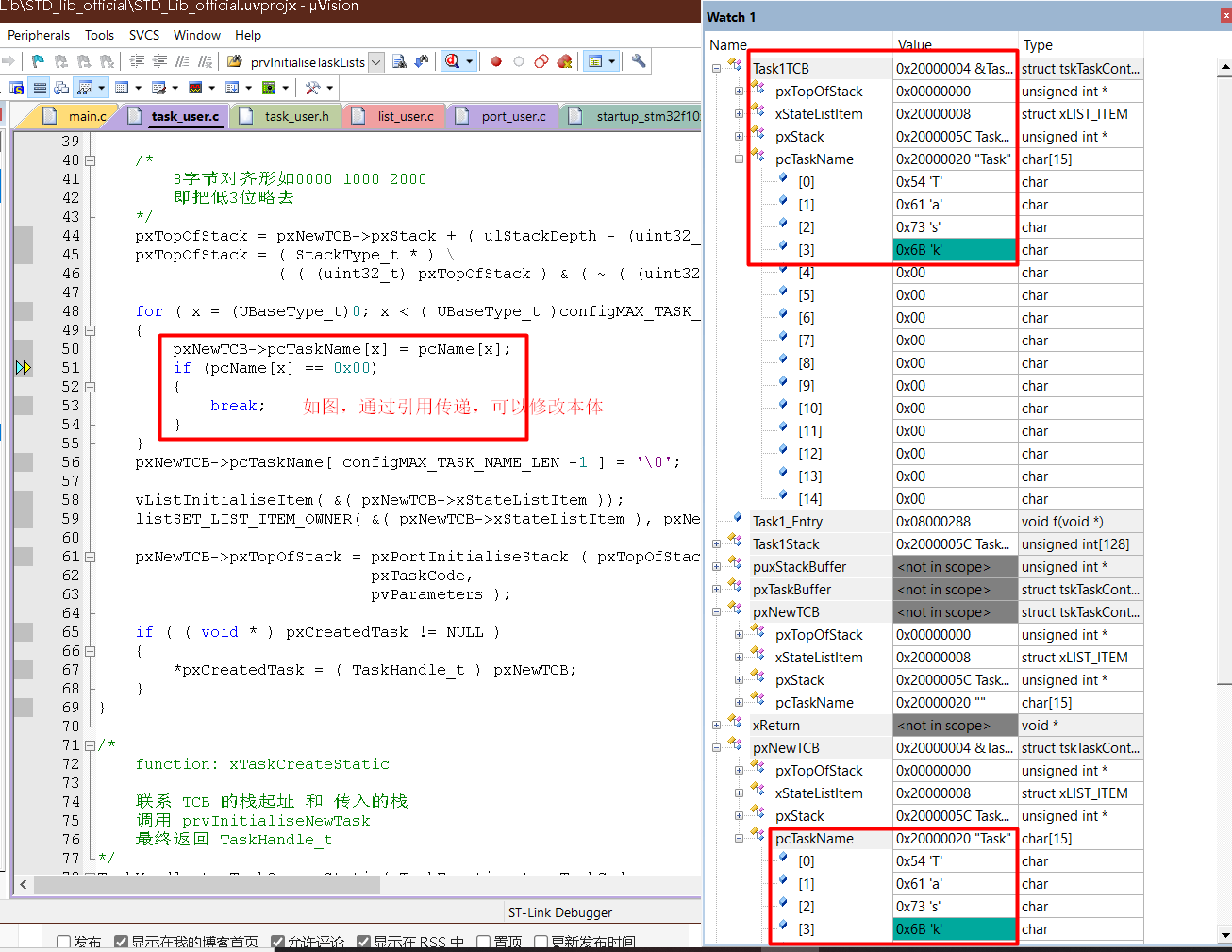Go to the next bookmark

click(84, 61)
